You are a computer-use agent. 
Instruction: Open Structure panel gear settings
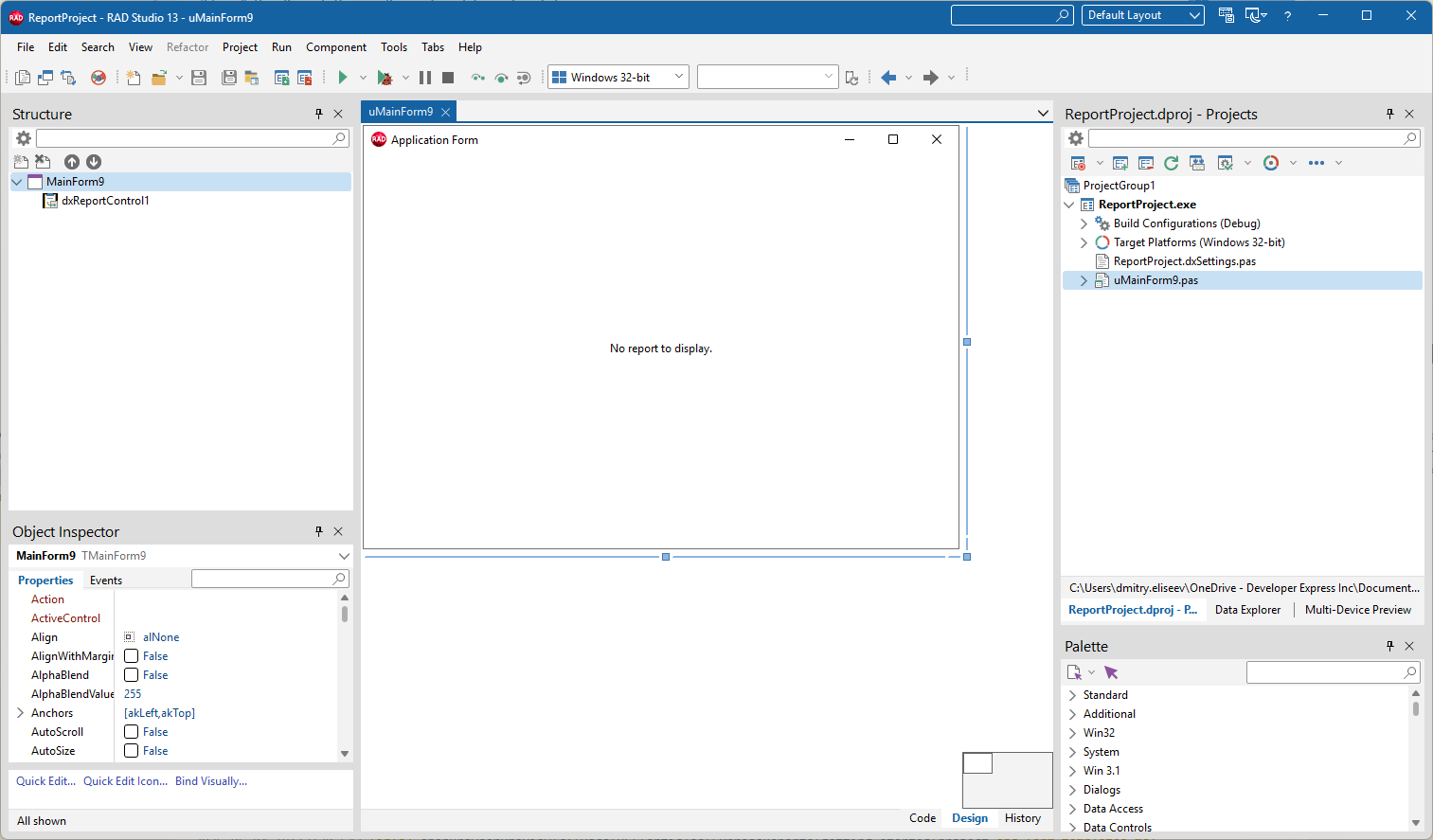24,138
